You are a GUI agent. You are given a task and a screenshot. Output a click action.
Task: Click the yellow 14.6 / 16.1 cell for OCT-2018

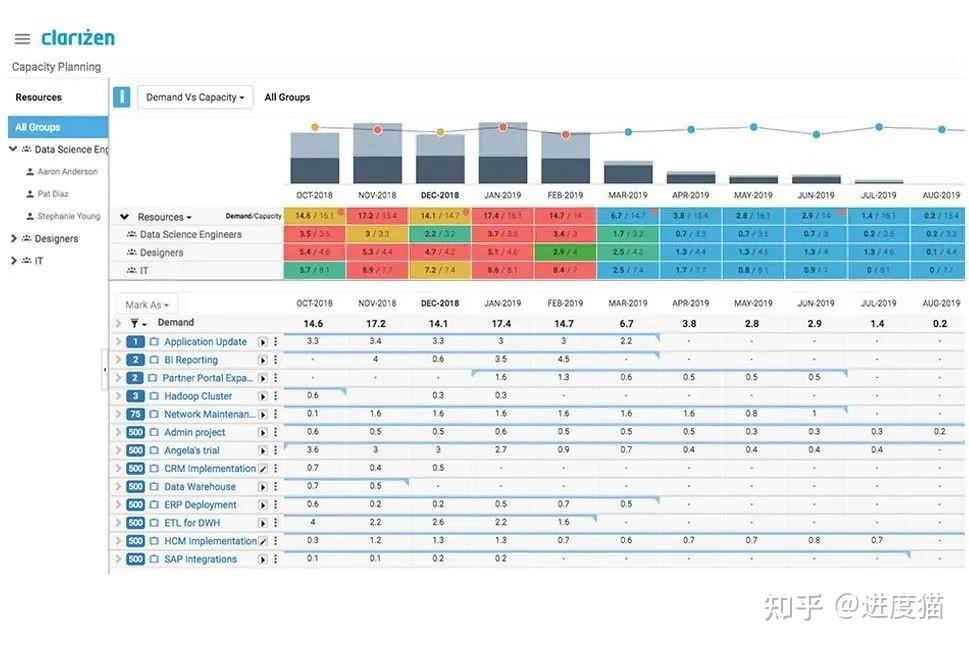(315, 216)
